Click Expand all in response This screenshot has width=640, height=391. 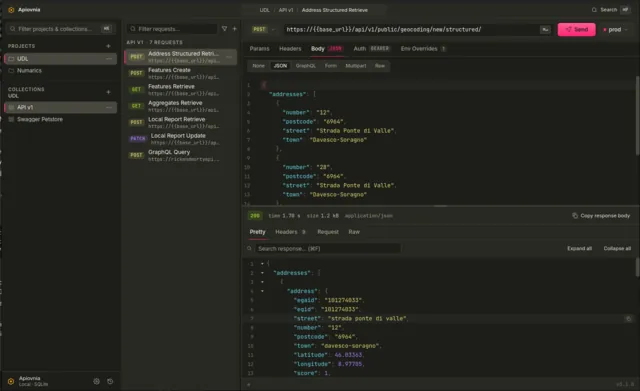pos(579,249)
